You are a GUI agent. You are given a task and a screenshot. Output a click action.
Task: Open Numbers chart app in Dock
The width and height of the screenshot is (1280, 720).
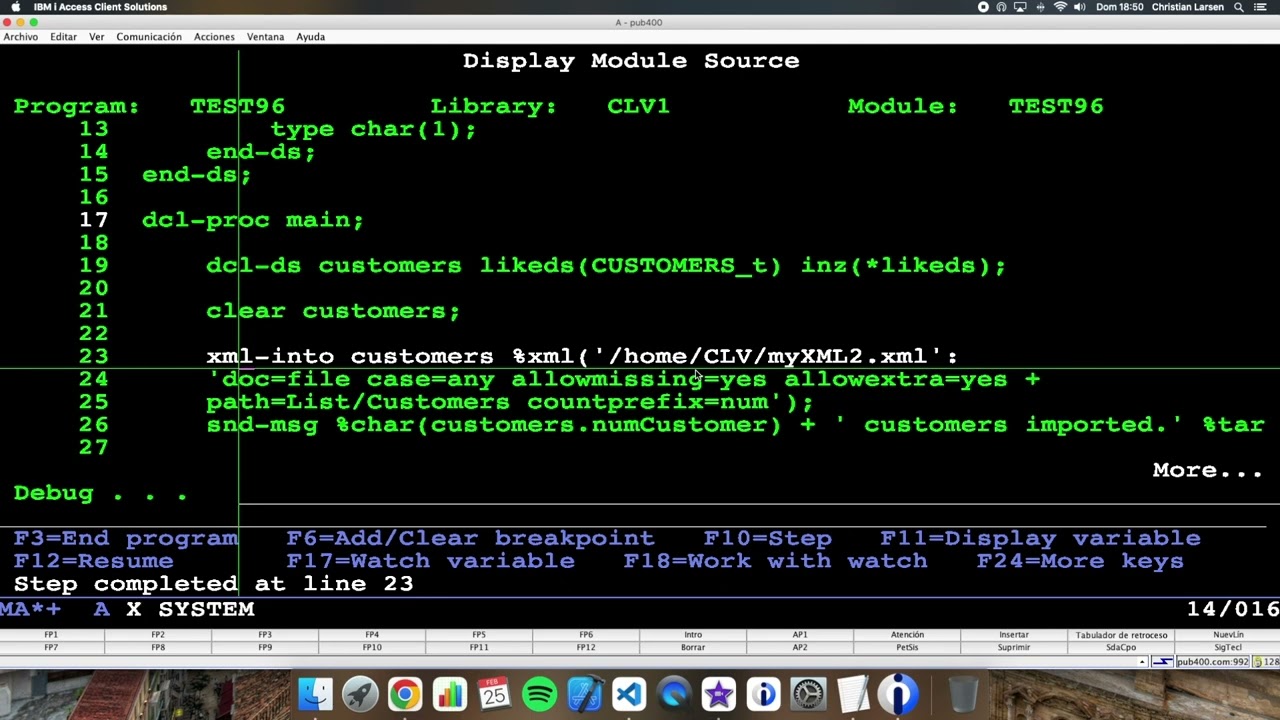pos(450,694)
